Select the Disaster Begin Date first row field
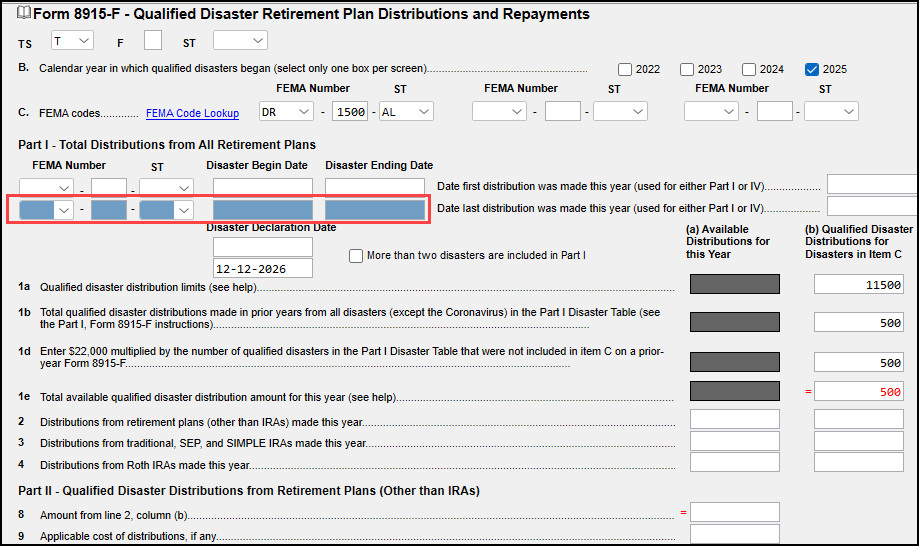The image size is (919, 546). tap(263, 187)
